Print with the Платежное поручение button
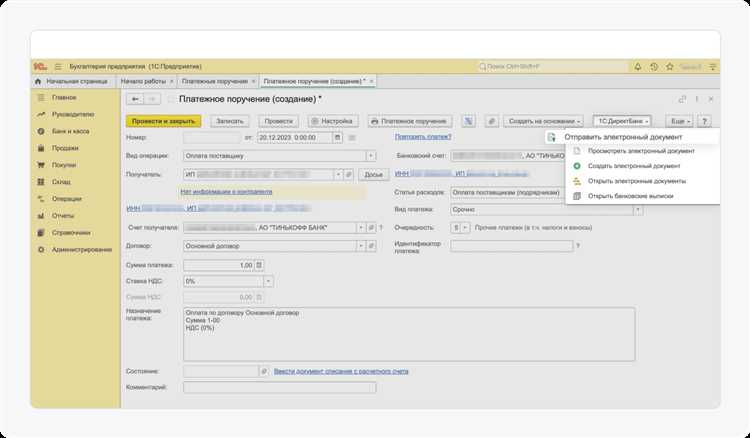The height and width of the screenshot is (438, 750). tap(410, 121)
